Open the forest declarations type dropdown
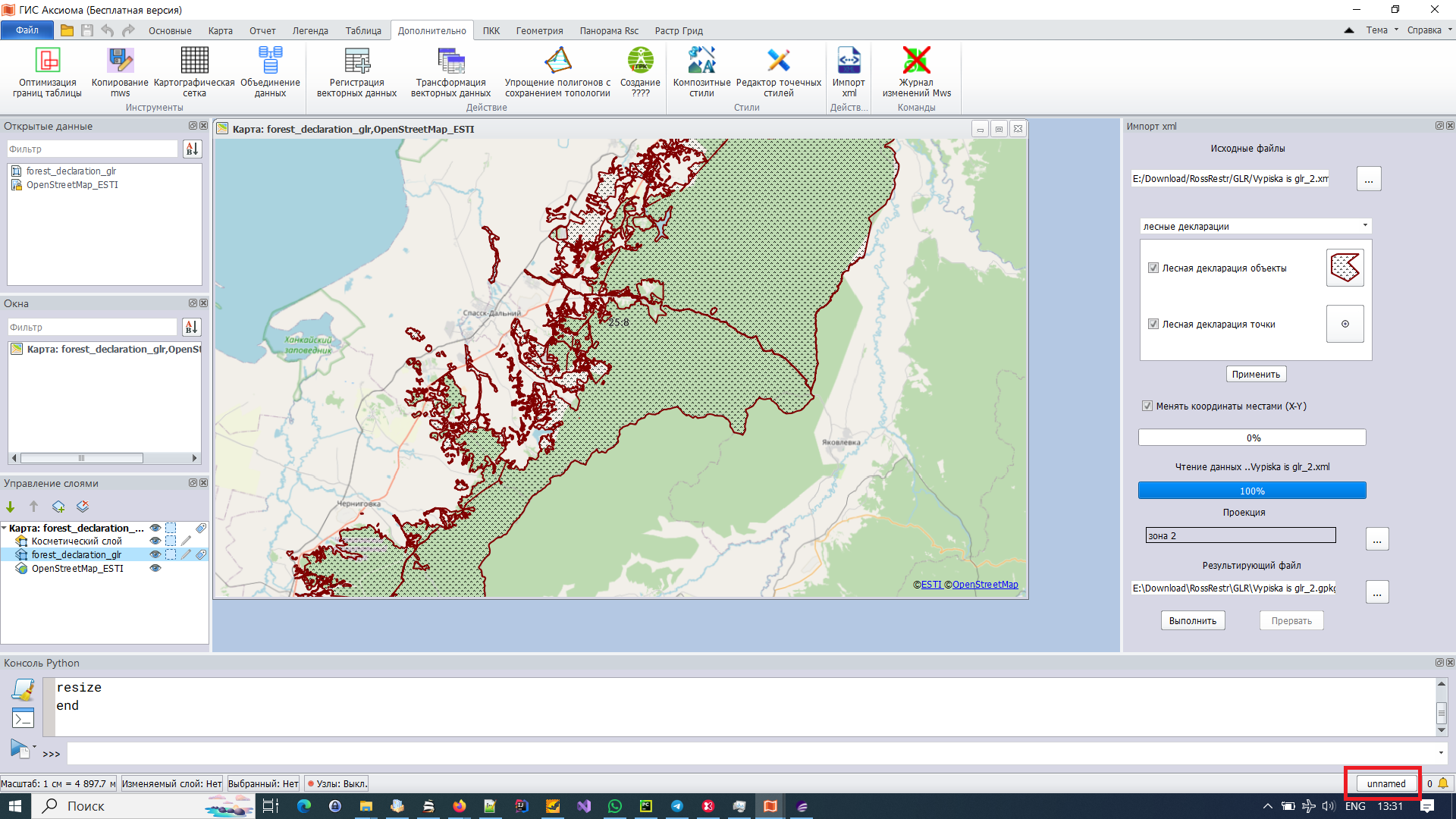 (1256, 226)
